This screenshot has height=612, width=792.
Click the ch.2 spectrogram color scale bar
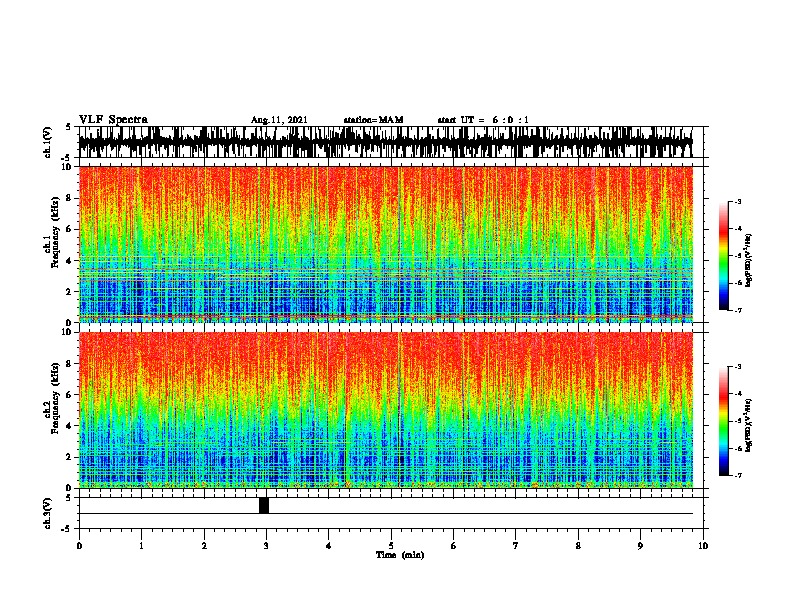click(x=723, y=421)
